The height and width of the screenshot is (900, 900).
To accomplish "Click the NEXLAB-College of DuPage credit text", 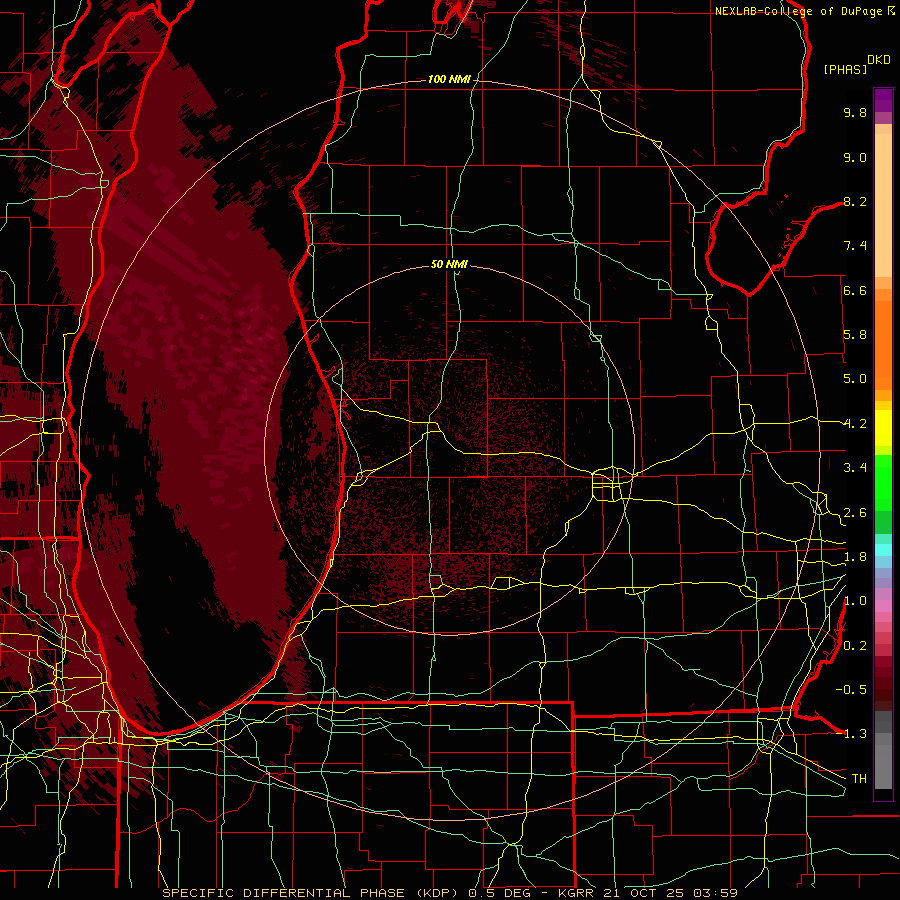I will click(x=800, y=11).
